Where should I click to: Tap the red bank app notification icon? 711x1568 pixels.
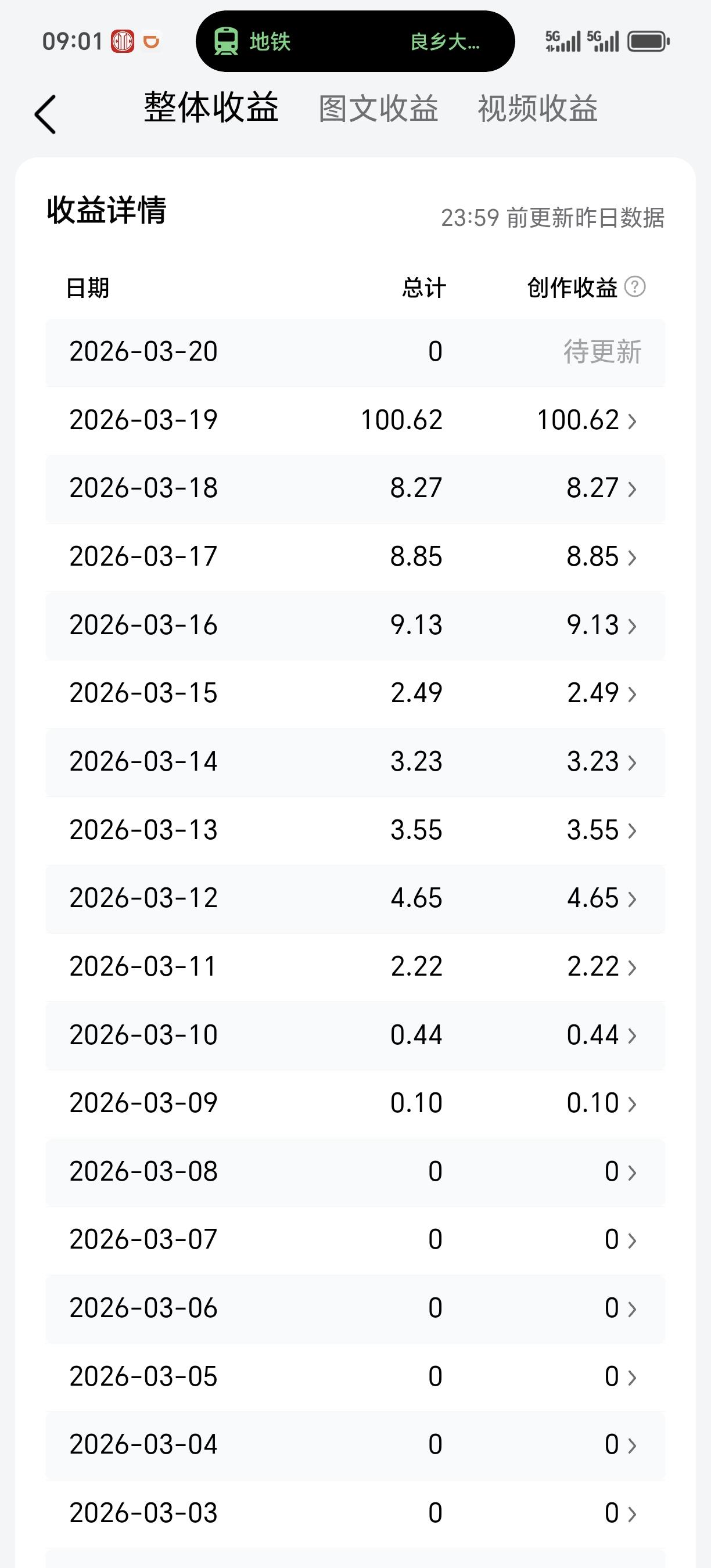pos(123,41)
